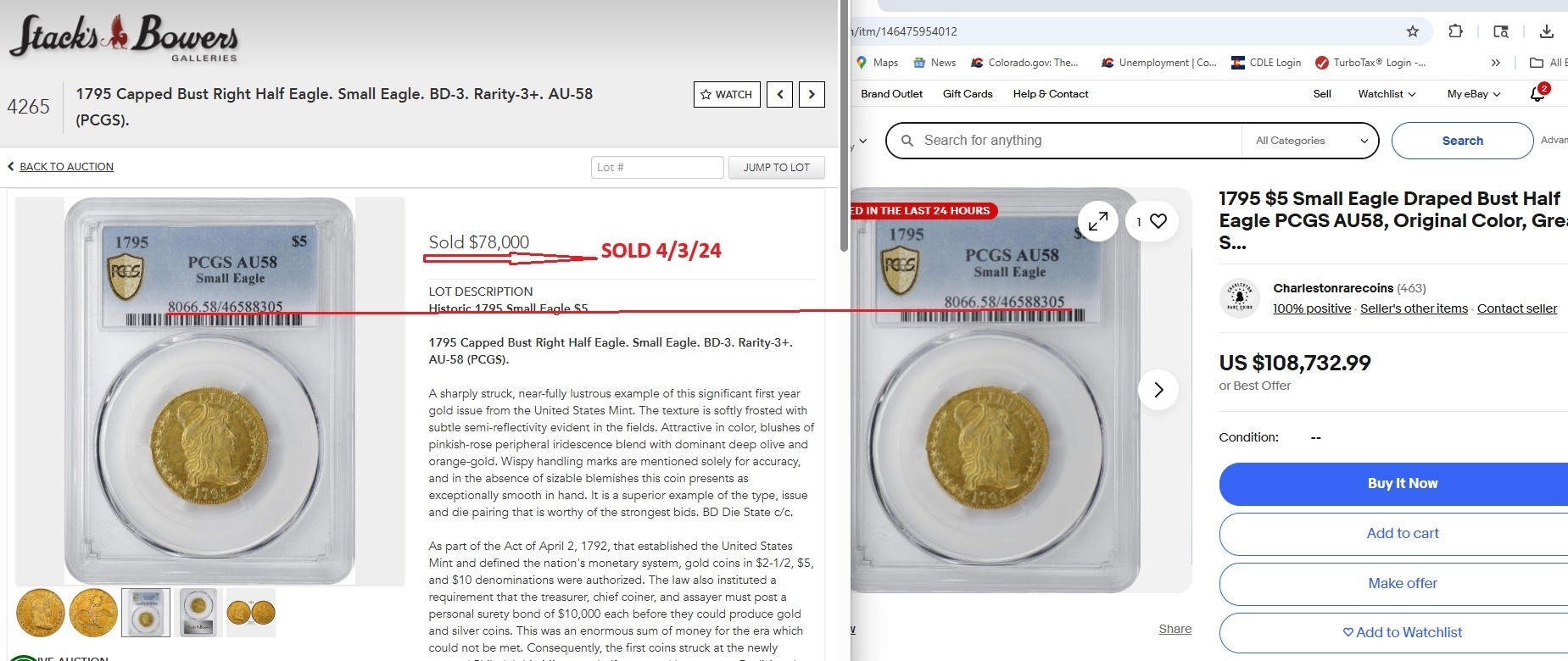Screen dimensions: 1568x661
Task: Open Help & Contact menu item
Action: tap(1051, 94)
